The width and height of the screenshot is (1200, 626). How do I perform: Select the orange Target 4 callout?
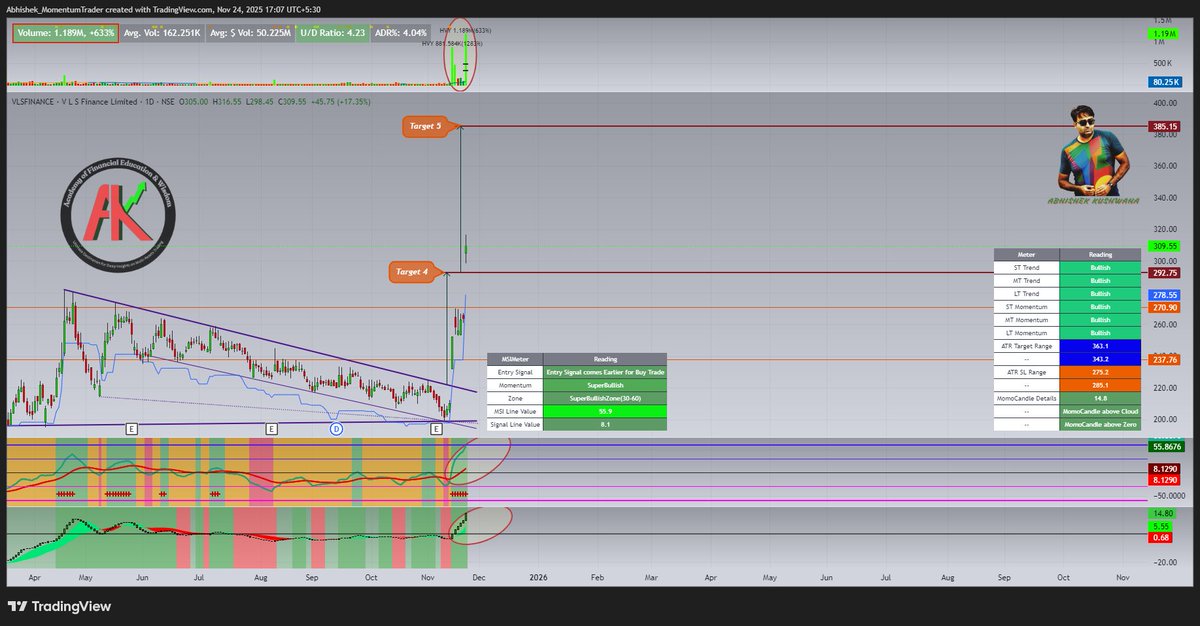[418, 272]
